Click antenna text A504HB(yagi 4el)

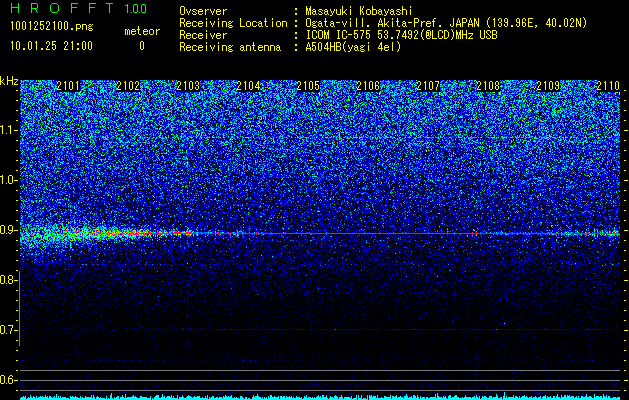tap(353, 47)
